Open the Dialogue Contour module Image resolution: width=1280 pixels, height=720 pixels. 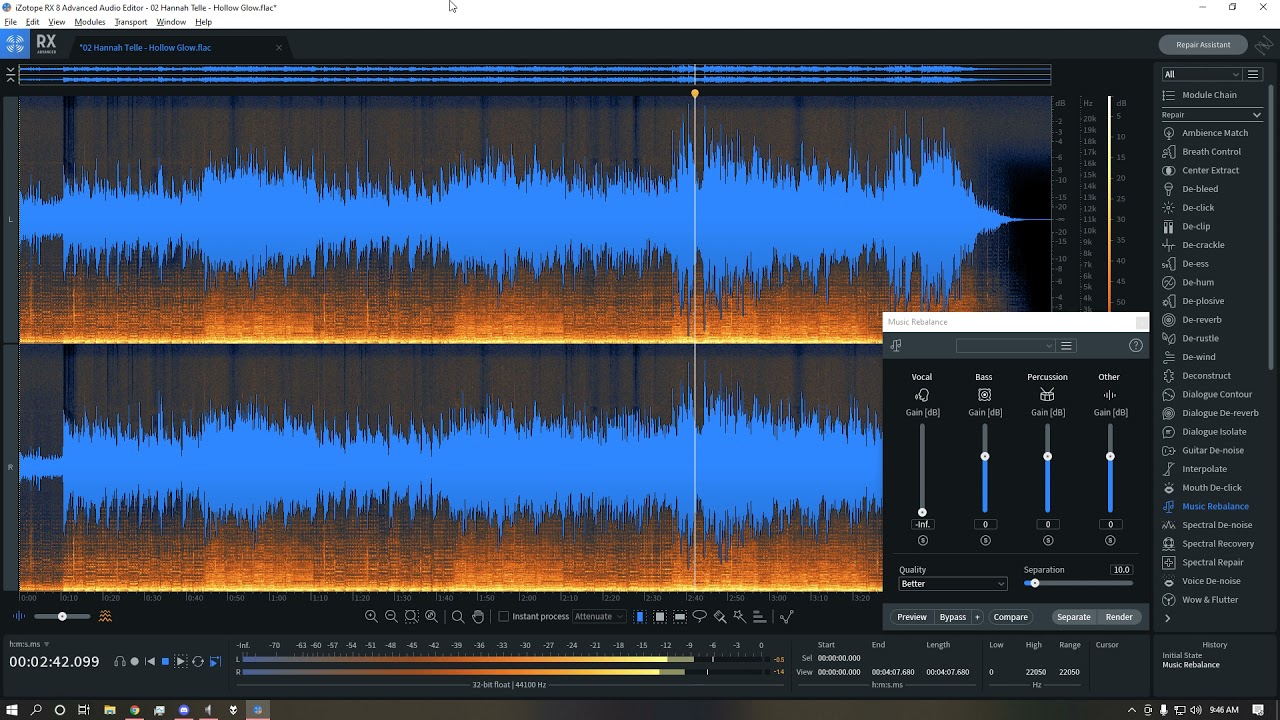click(x=1207, y=394)
